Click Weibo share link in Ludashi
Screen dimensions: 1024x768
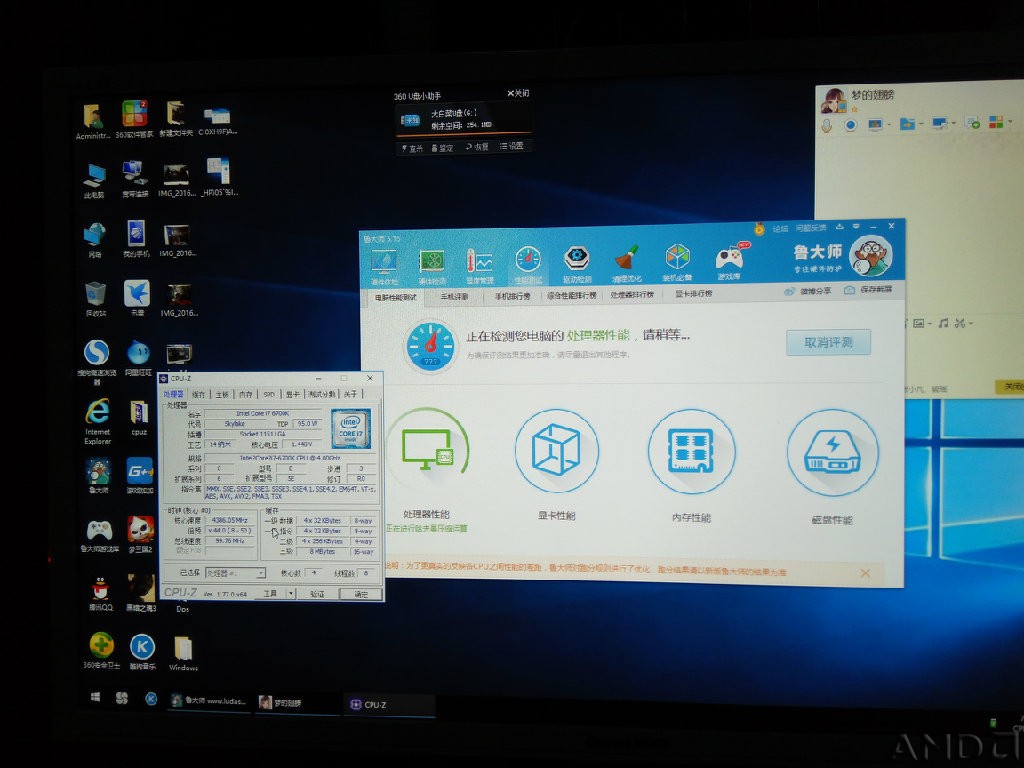pos(808,291)
